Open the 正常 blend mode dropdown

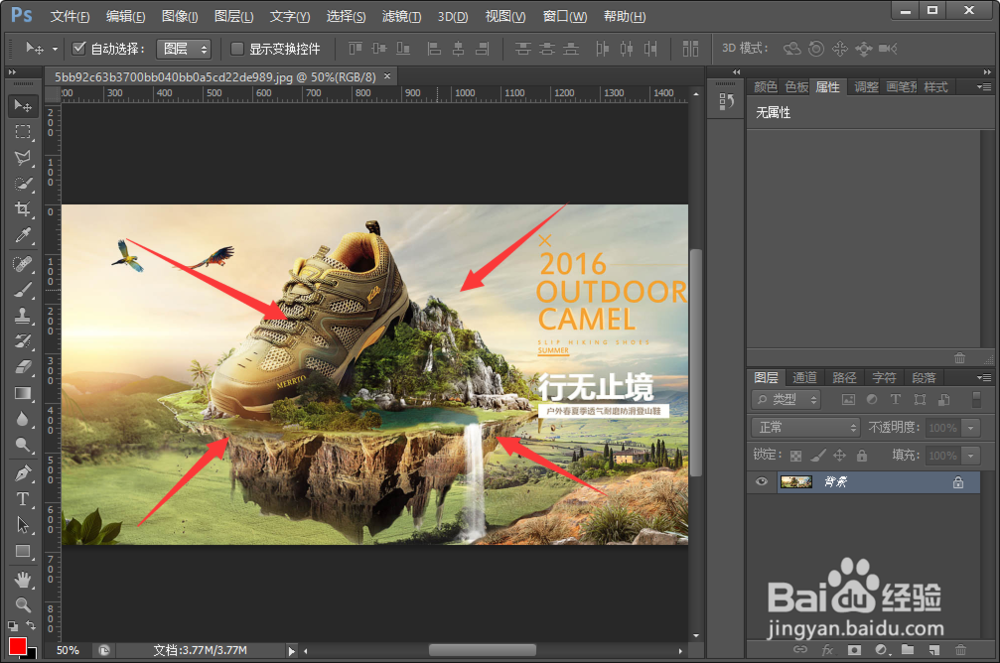(806, 427)
